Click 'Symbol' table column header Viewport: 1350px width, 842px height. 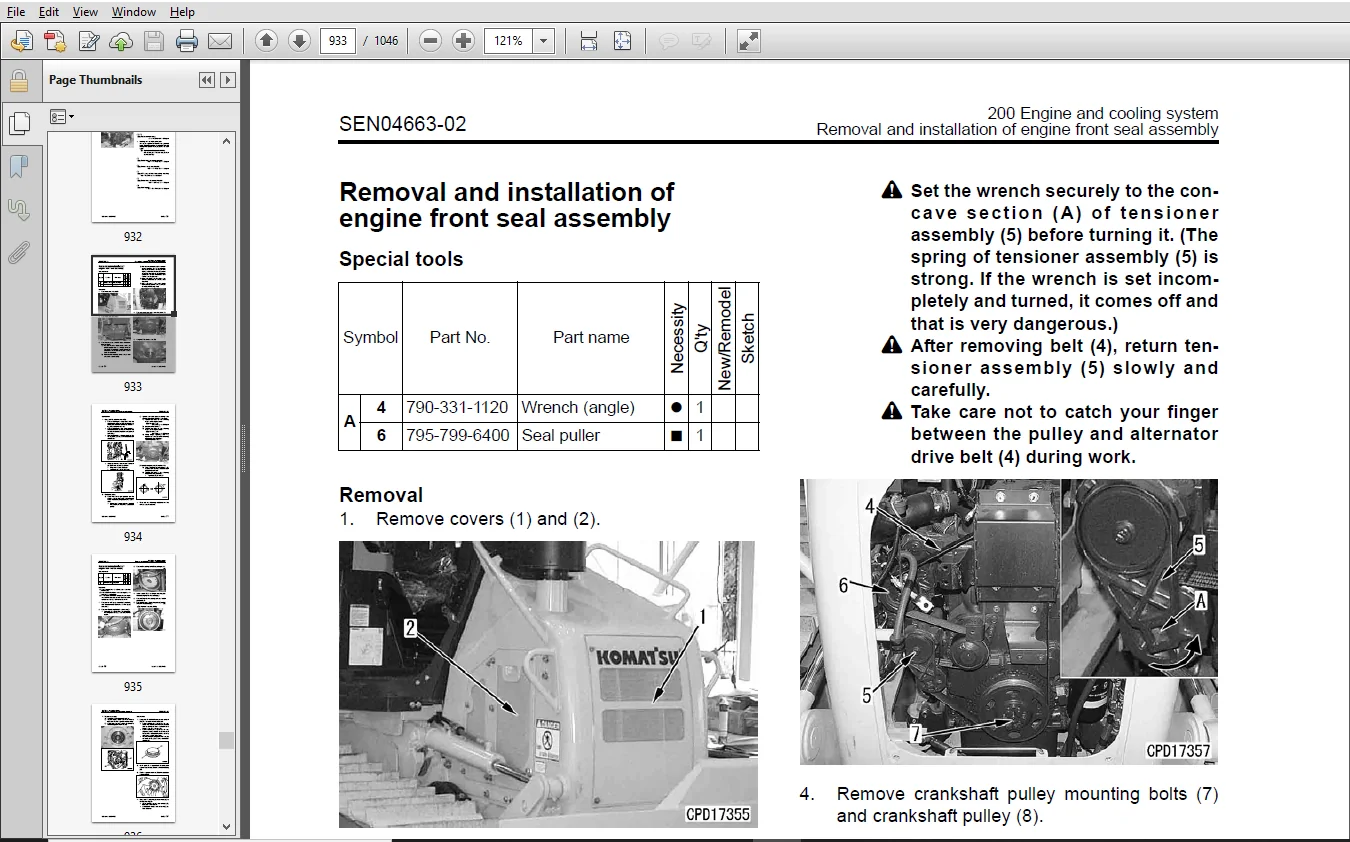[x=371, y=337]
